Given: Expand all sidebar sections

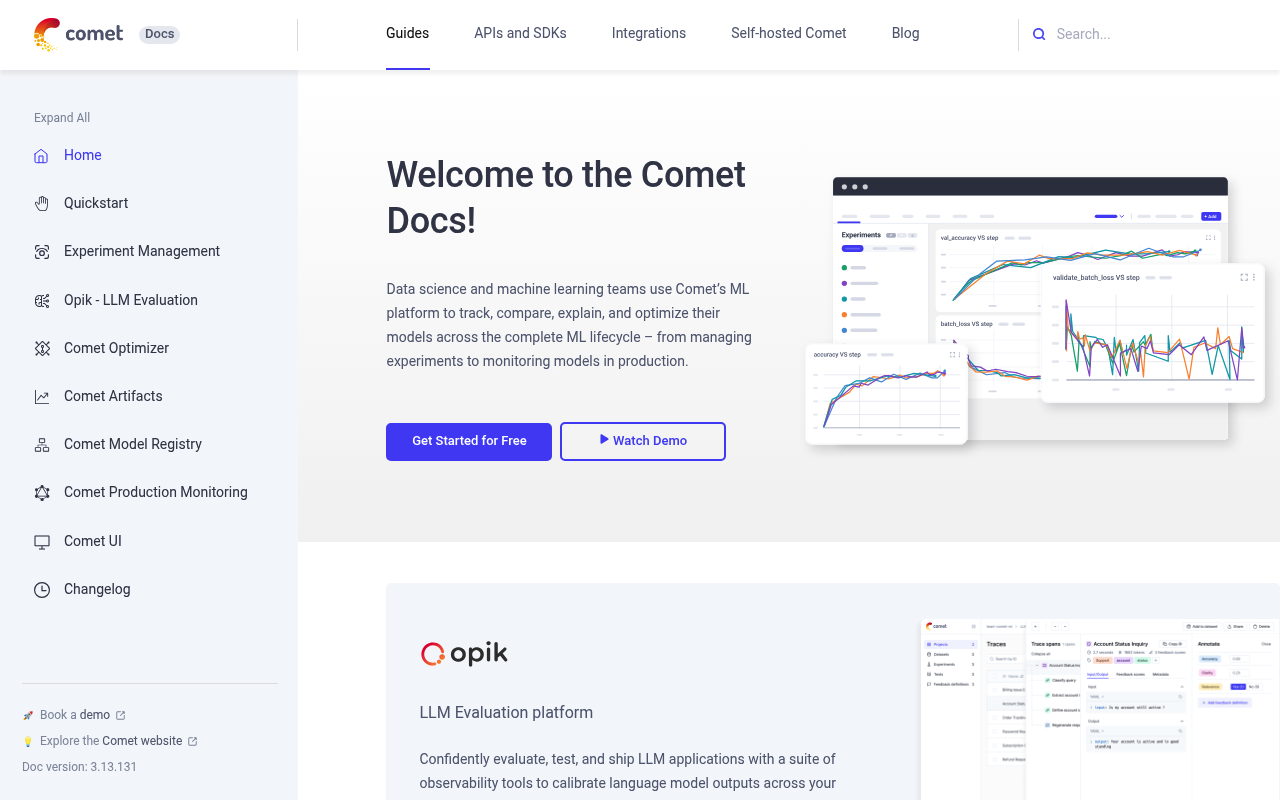Looking at the screenshot, I should pos(62,117).
